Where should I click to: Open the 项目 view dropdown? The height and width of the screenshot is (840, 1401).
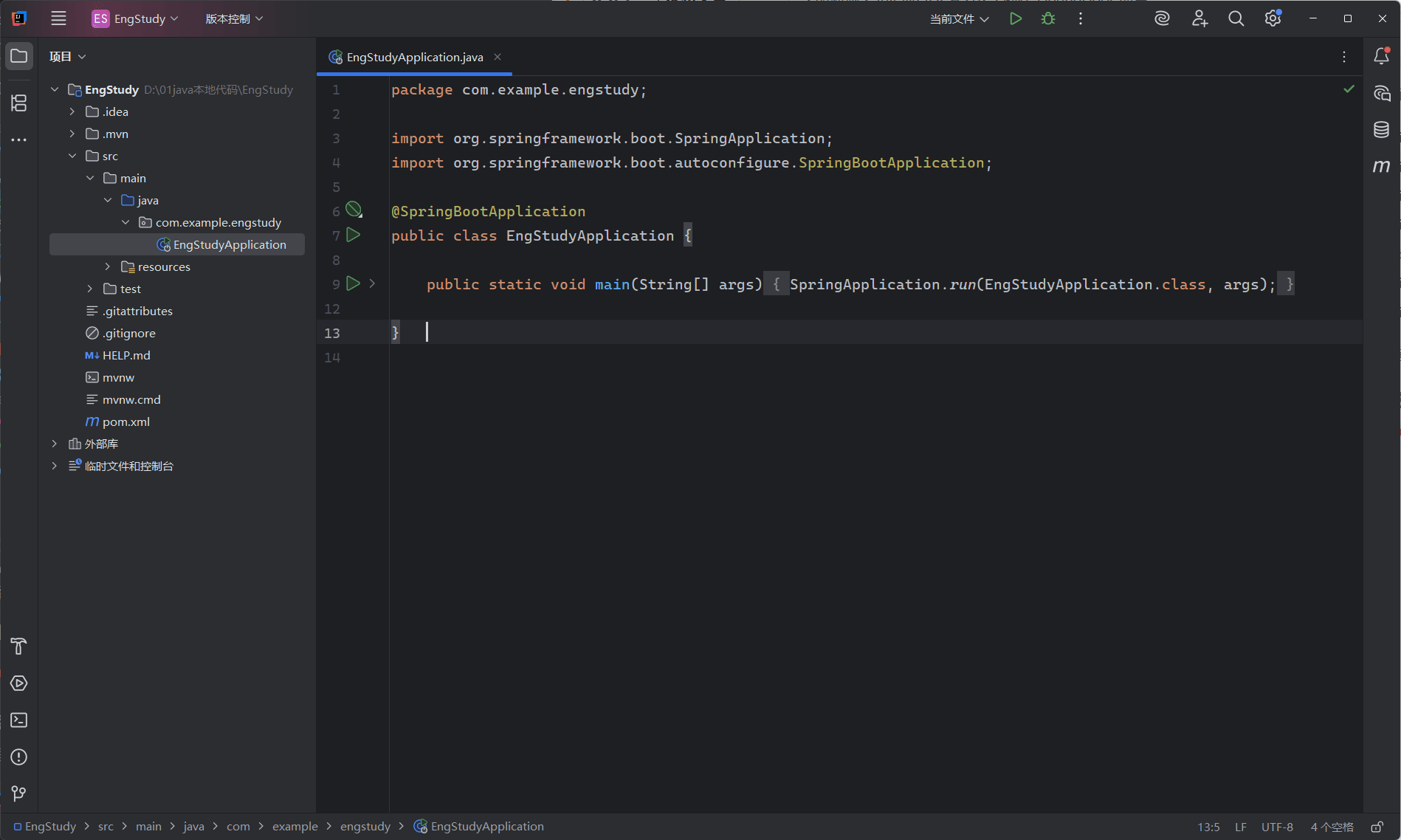(x=67, y=57)
